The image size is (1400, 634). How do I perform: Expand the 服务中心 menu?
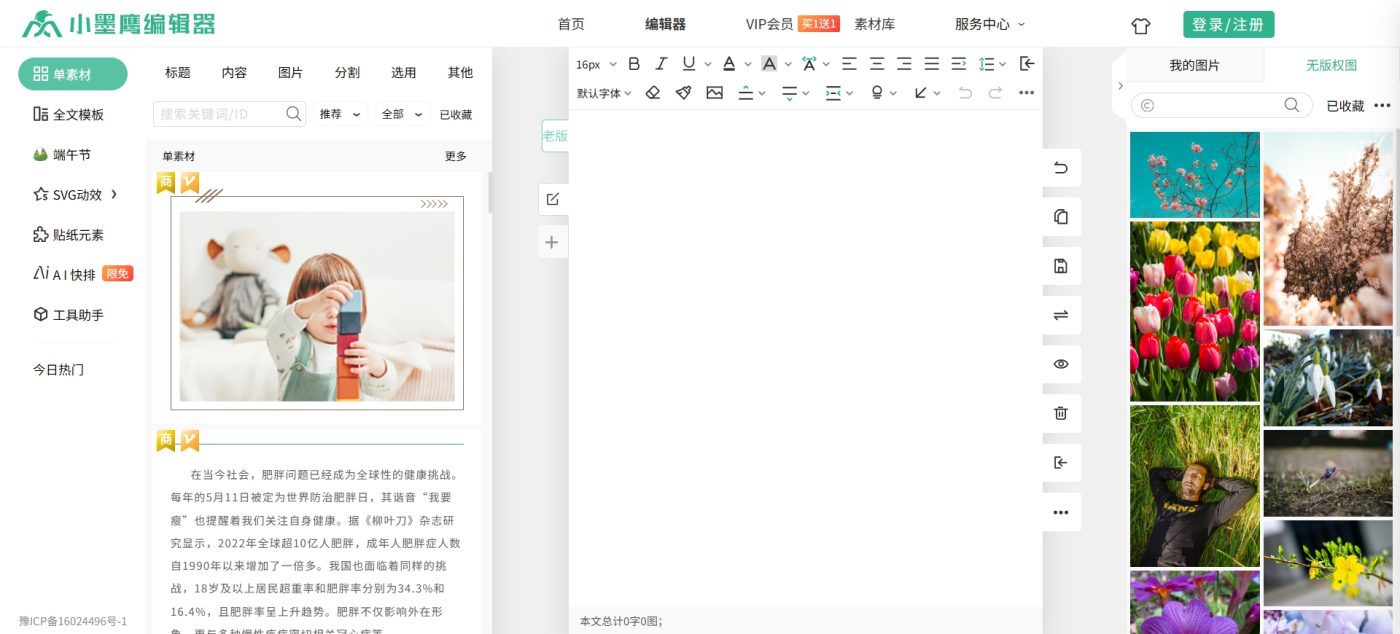984,24
